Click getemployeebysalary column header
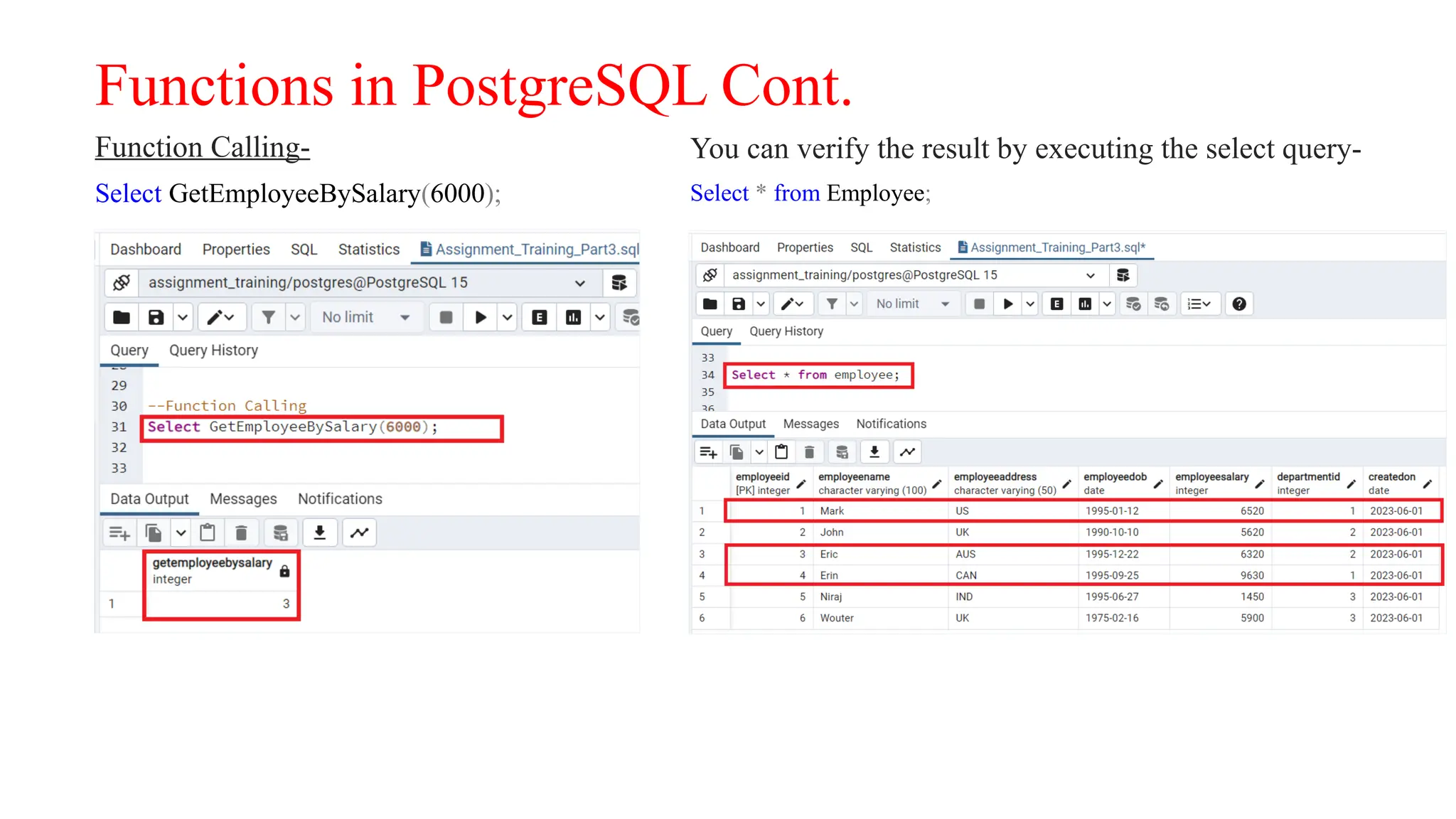This screenshot has height=819, width=1456. (x=221, y=571)
